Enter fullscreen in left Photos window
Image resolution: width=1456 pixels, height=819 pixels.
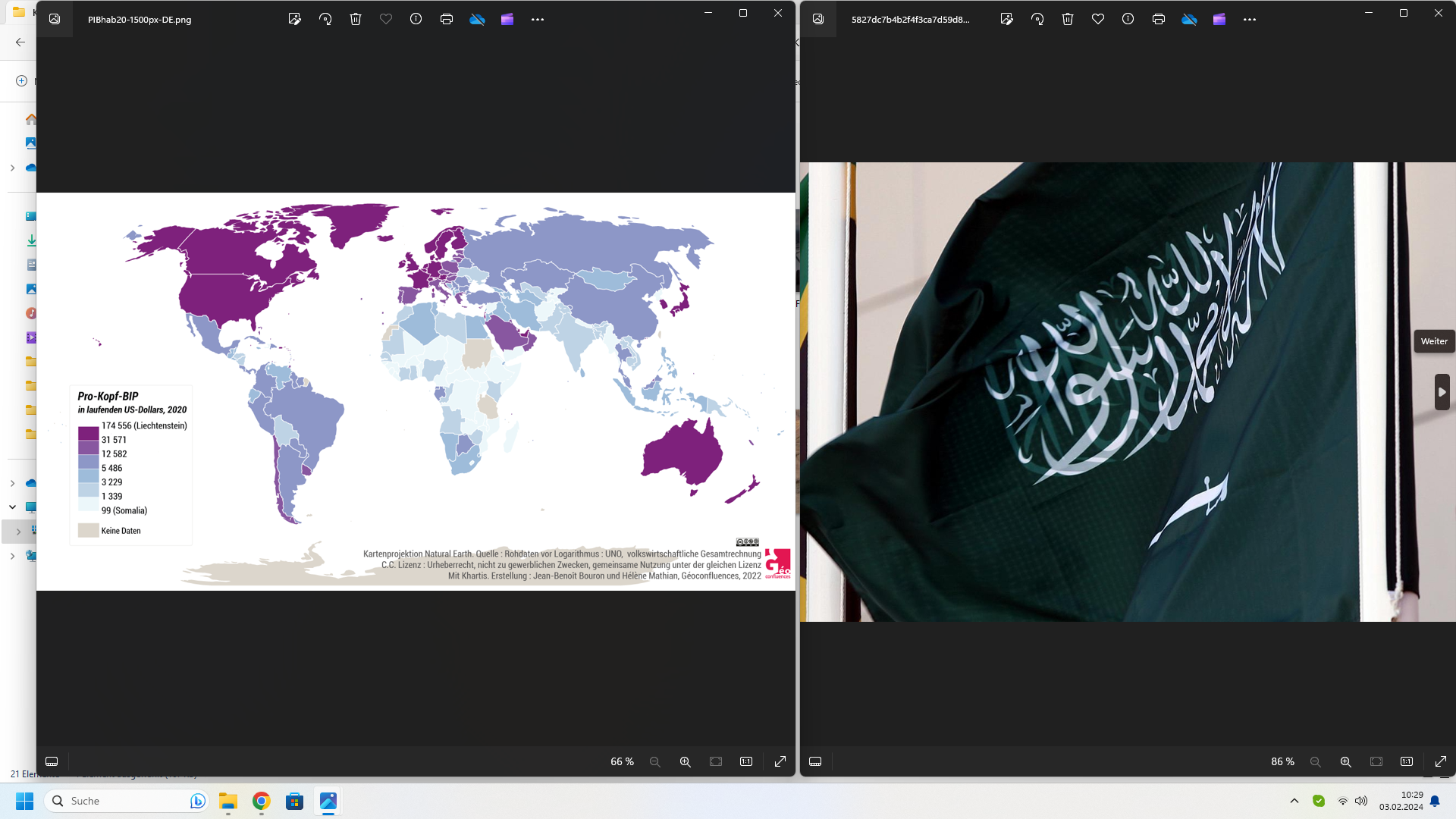click(780, 761)
